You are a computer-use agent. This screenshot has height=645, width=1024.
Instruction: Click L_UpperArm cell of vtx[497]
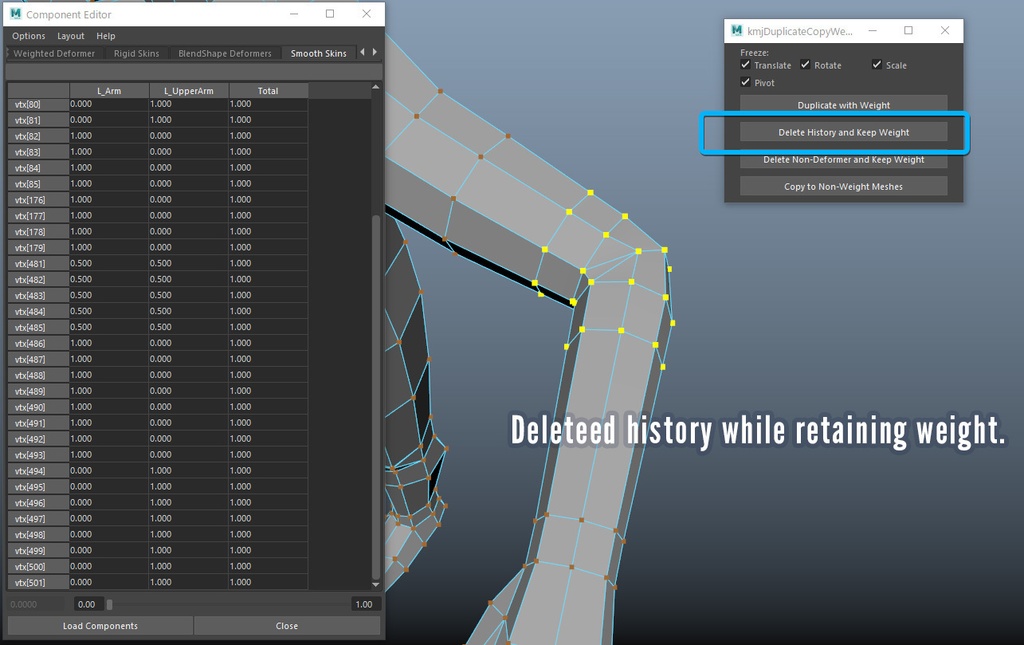[189, 518]
